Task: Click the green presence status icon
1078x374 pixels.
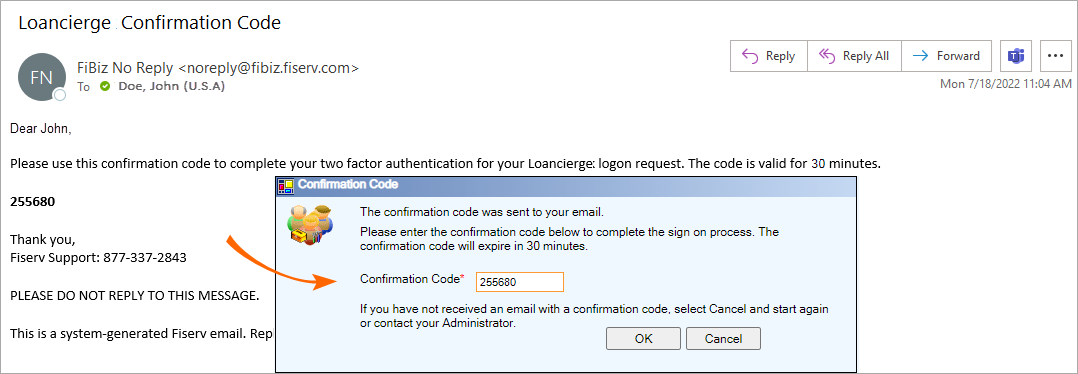Action: [104, 87]
